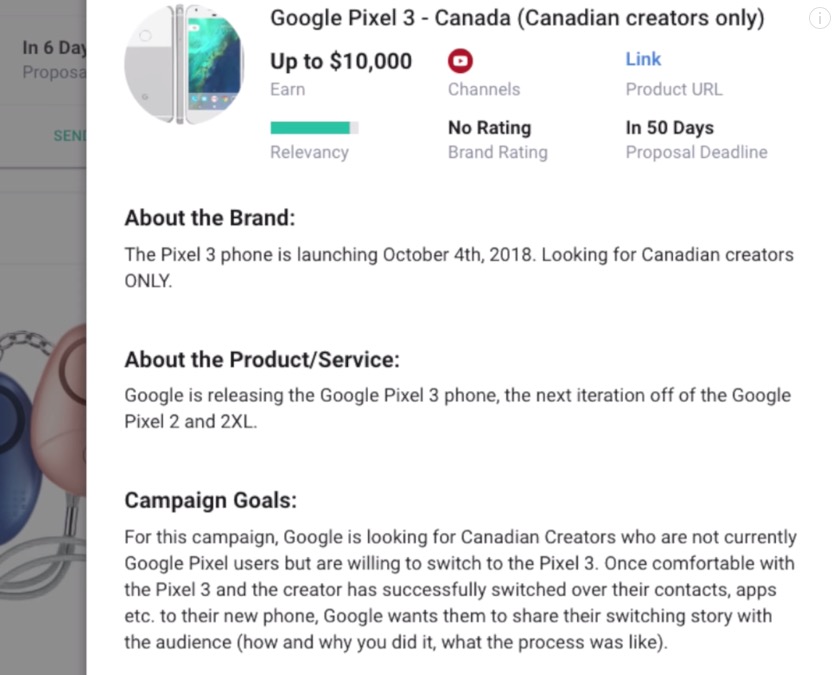Image resolution: width=836 pixels, height=675 pixels.
Task: Click the About the Product/Service heading
Action: (x=261, y=359)
